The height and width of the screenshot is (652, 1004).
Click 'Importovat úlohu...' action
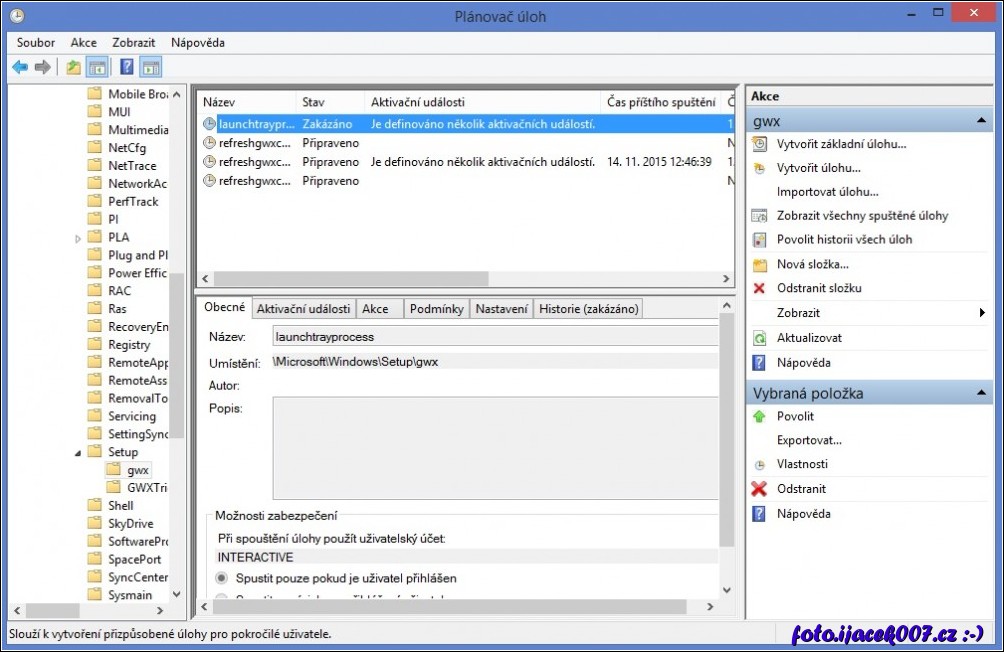827,192
